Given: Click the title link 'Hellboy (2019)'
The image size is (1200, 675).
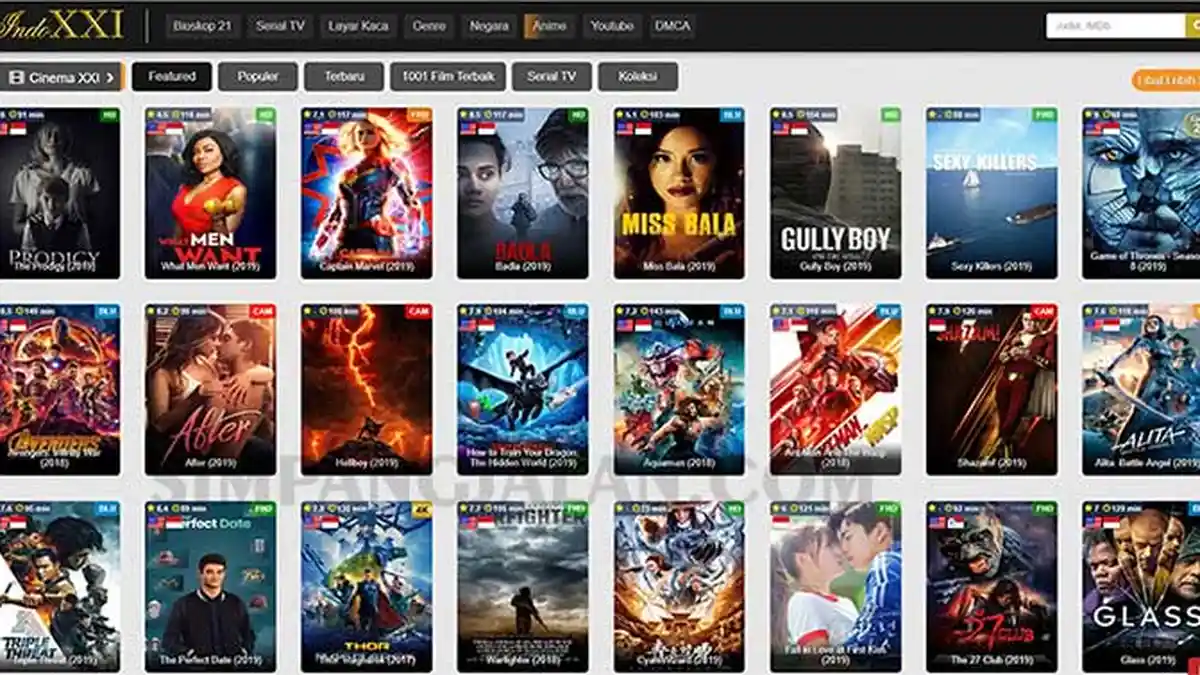Looking at the screenshot, I should 366,464.
